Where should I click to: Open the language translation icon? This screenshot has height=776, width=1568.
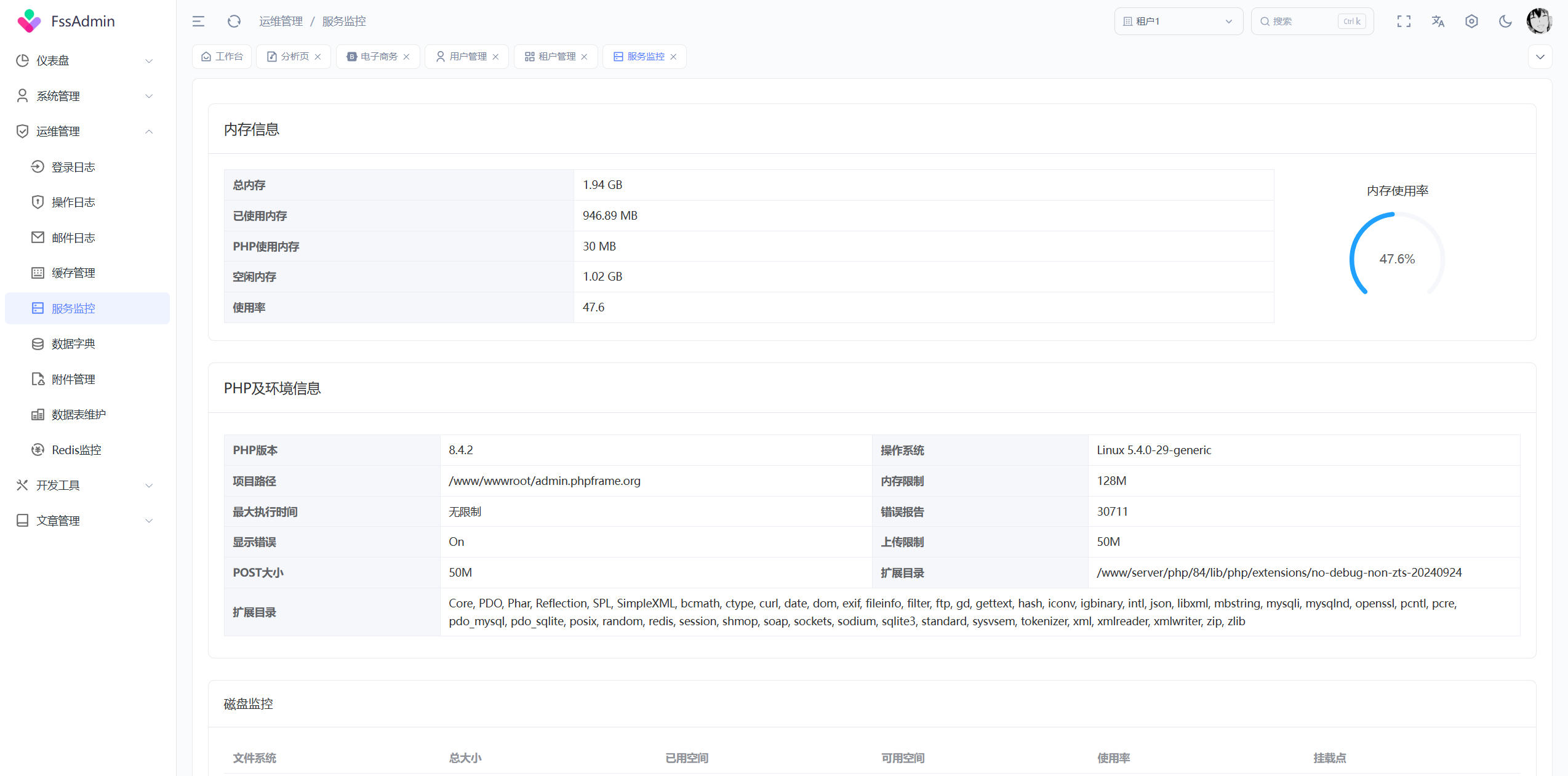1438,22
